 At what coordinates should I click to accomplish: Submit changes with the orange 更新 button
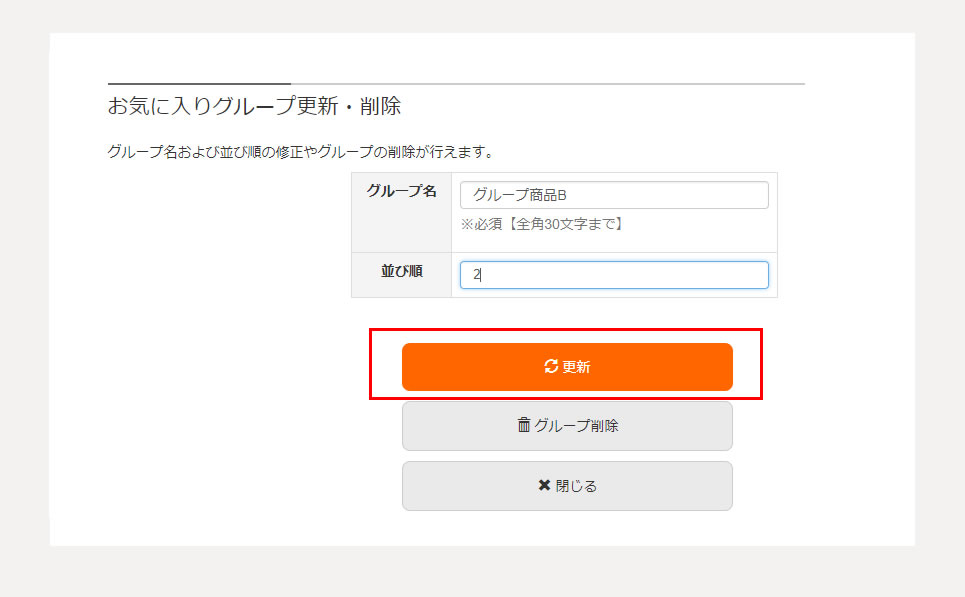tap(567, 367)
